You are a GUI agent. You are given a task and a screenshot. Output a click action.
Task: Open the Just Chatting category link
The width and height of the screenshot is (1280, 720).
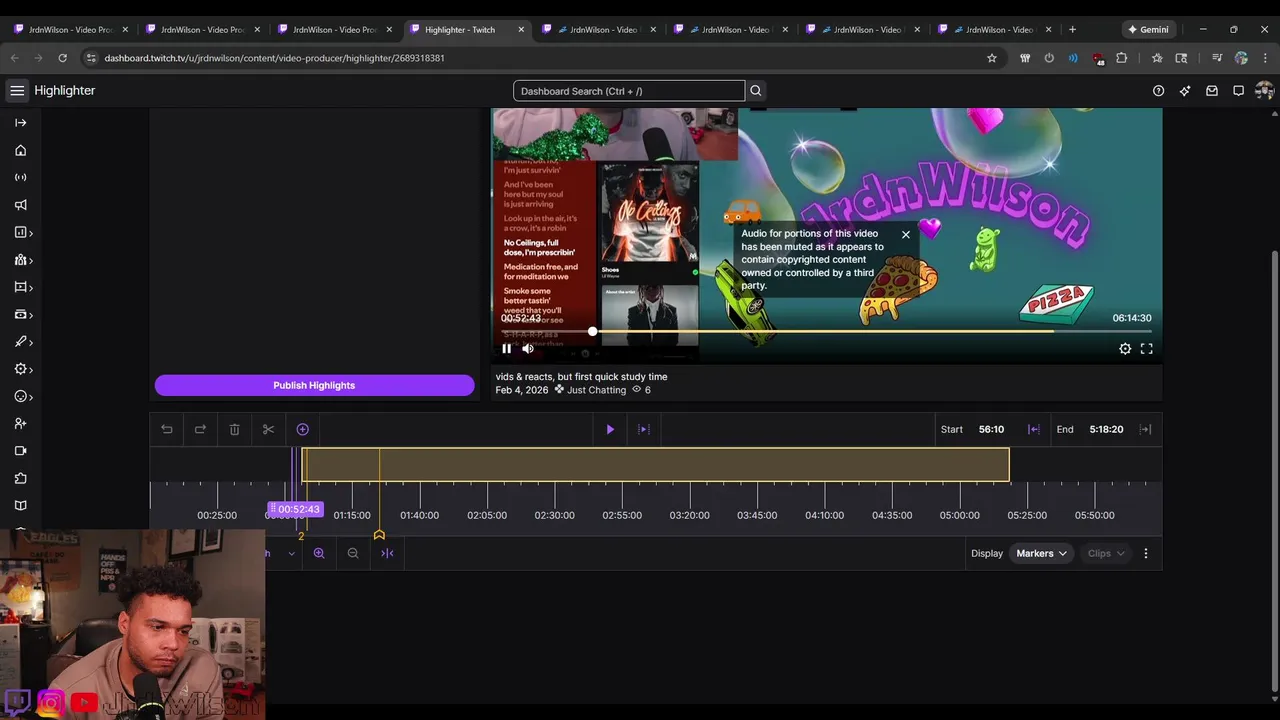tap(596, 390)
